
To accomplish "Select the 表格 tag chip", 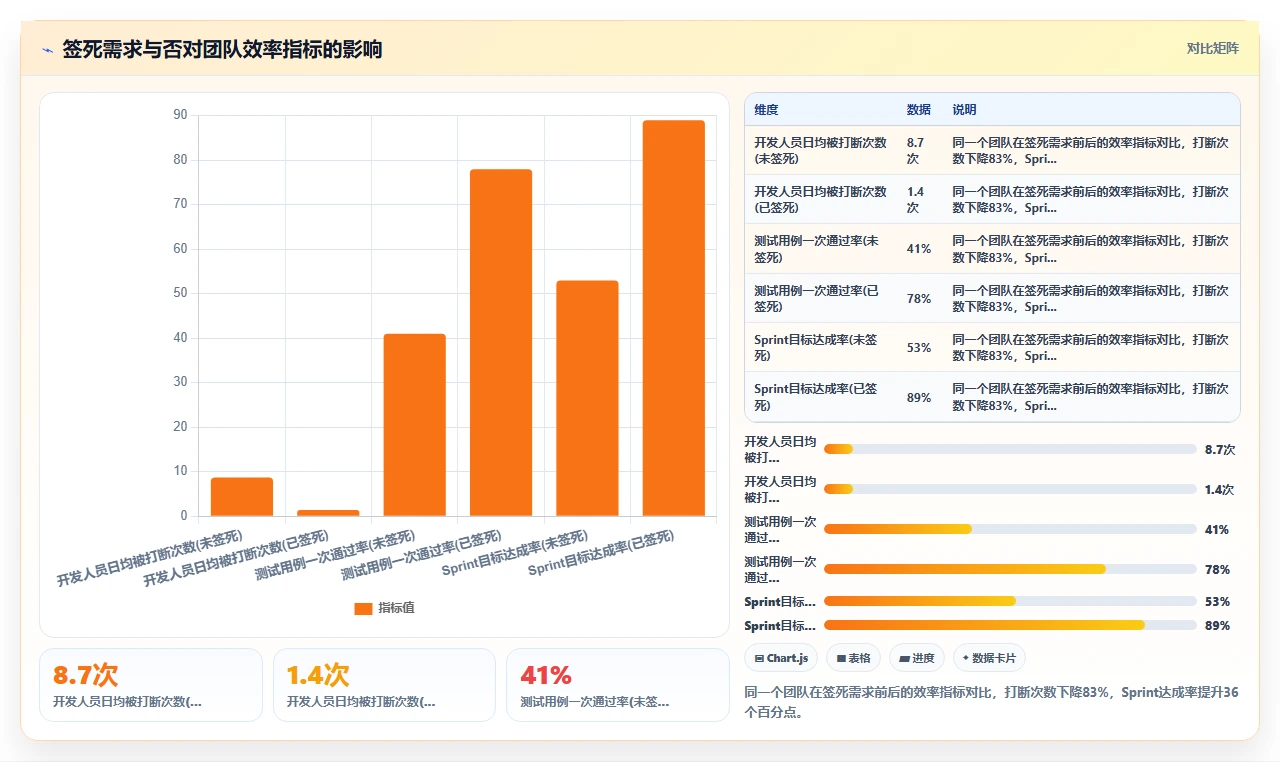I will [853, 658].
